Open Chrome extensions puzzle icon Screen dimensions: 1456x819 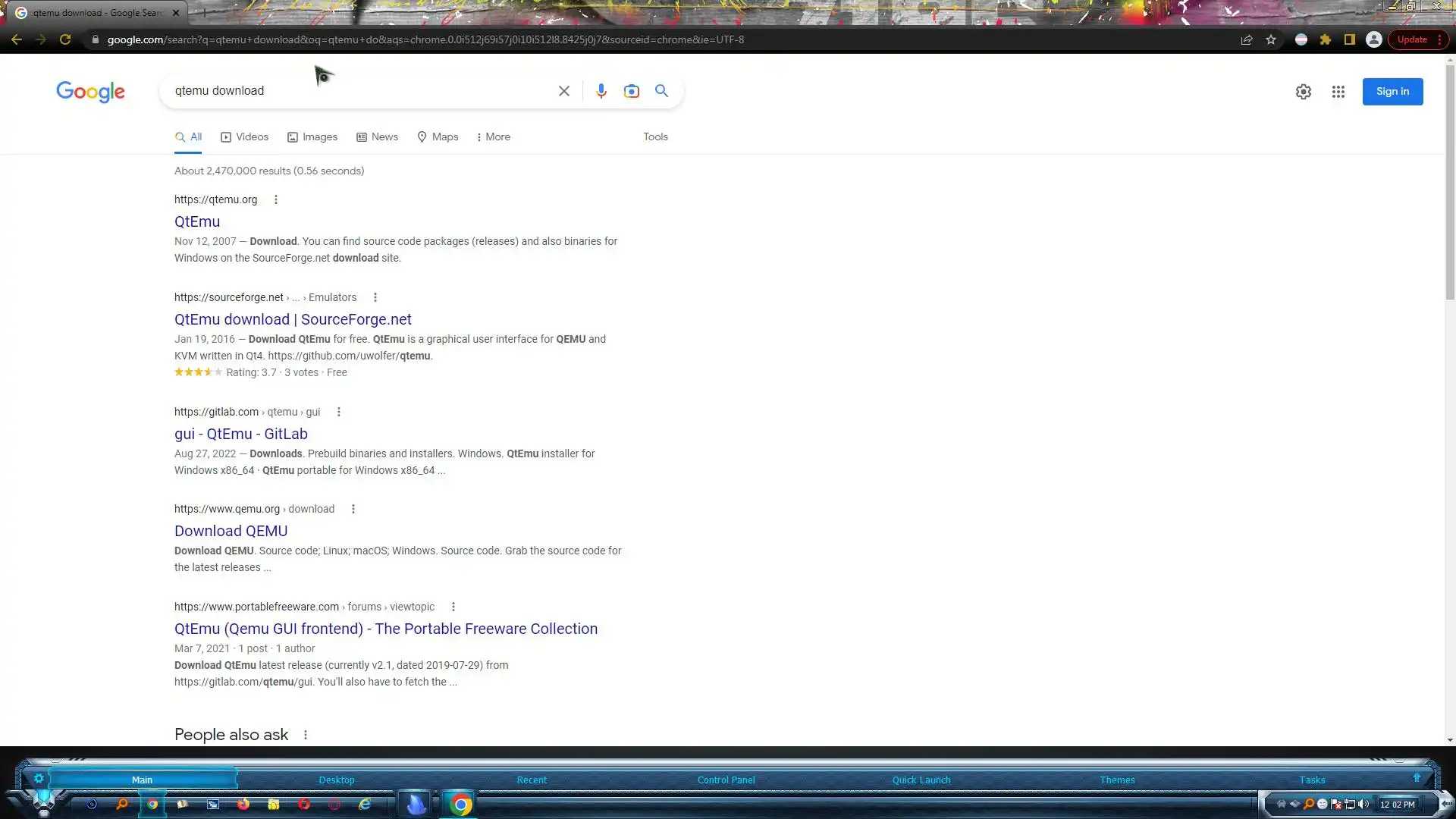[x=1325, y=39]
